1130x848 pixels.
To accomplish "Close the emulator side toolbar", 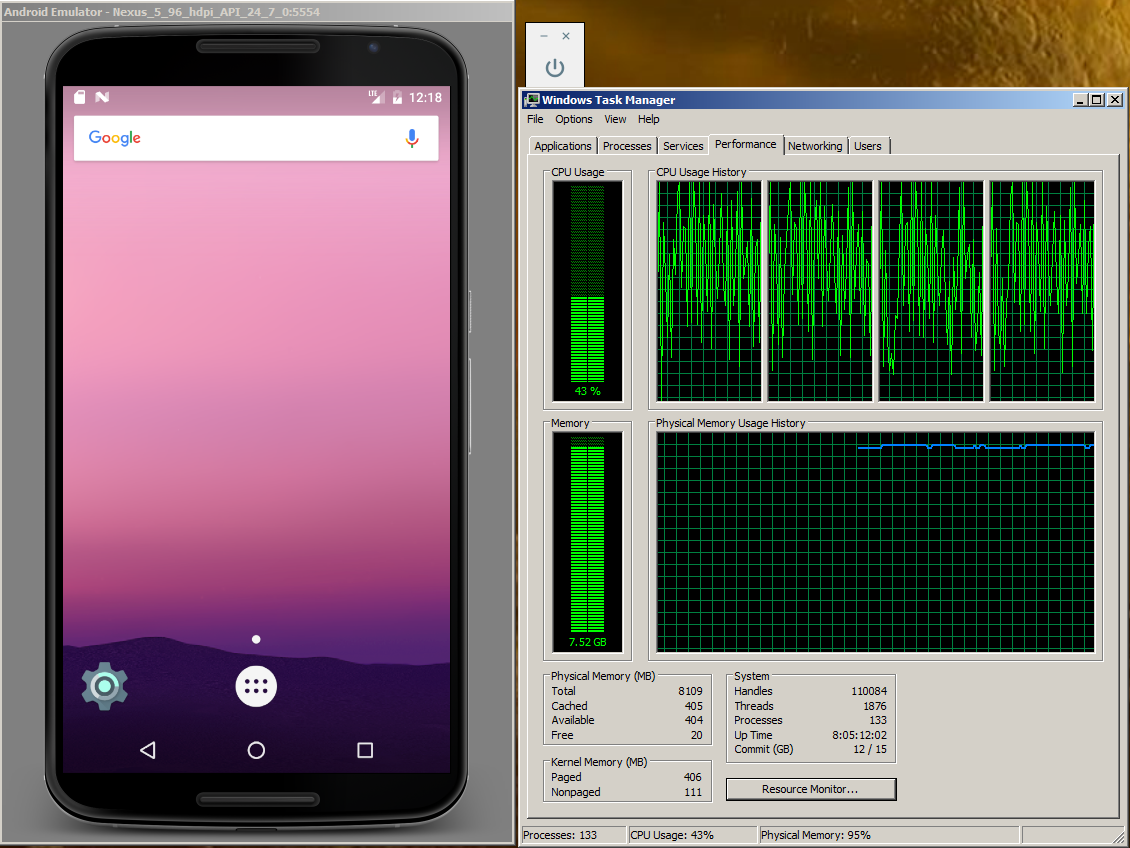I will click(x=566, y=36).
